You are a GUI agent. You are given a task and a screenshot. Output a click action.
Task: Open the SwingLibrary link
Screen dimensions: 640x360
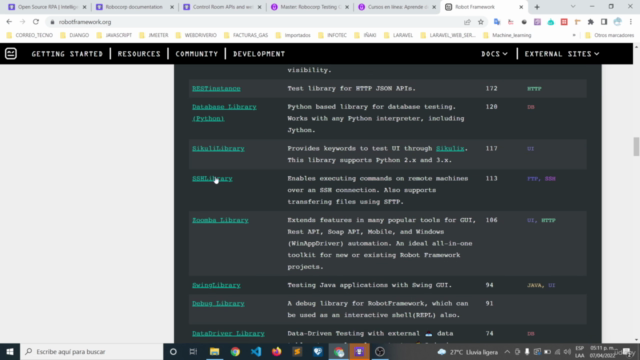216,285
